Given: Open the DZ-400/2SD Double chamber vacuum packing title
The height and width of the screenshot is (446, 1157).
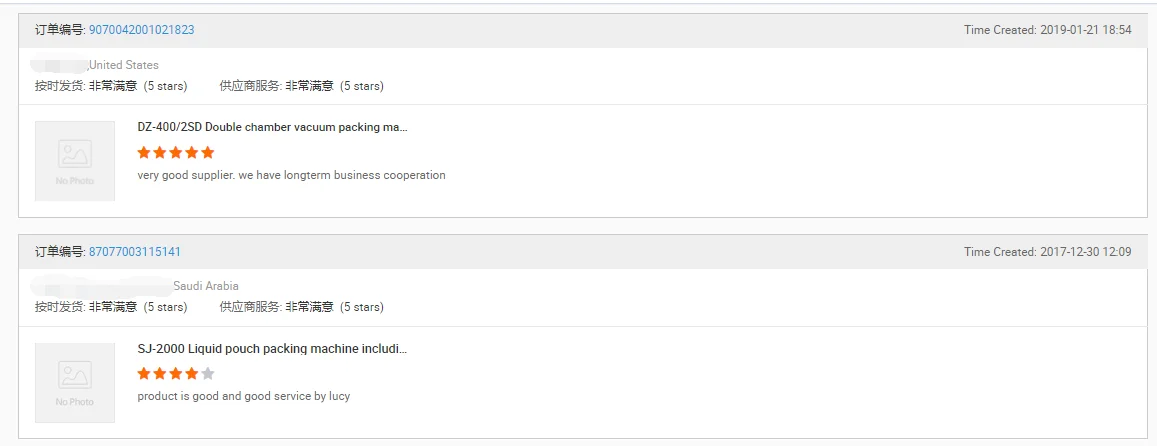Looking at the screenshot, I should pyautogui.click(x=272, y=128).
